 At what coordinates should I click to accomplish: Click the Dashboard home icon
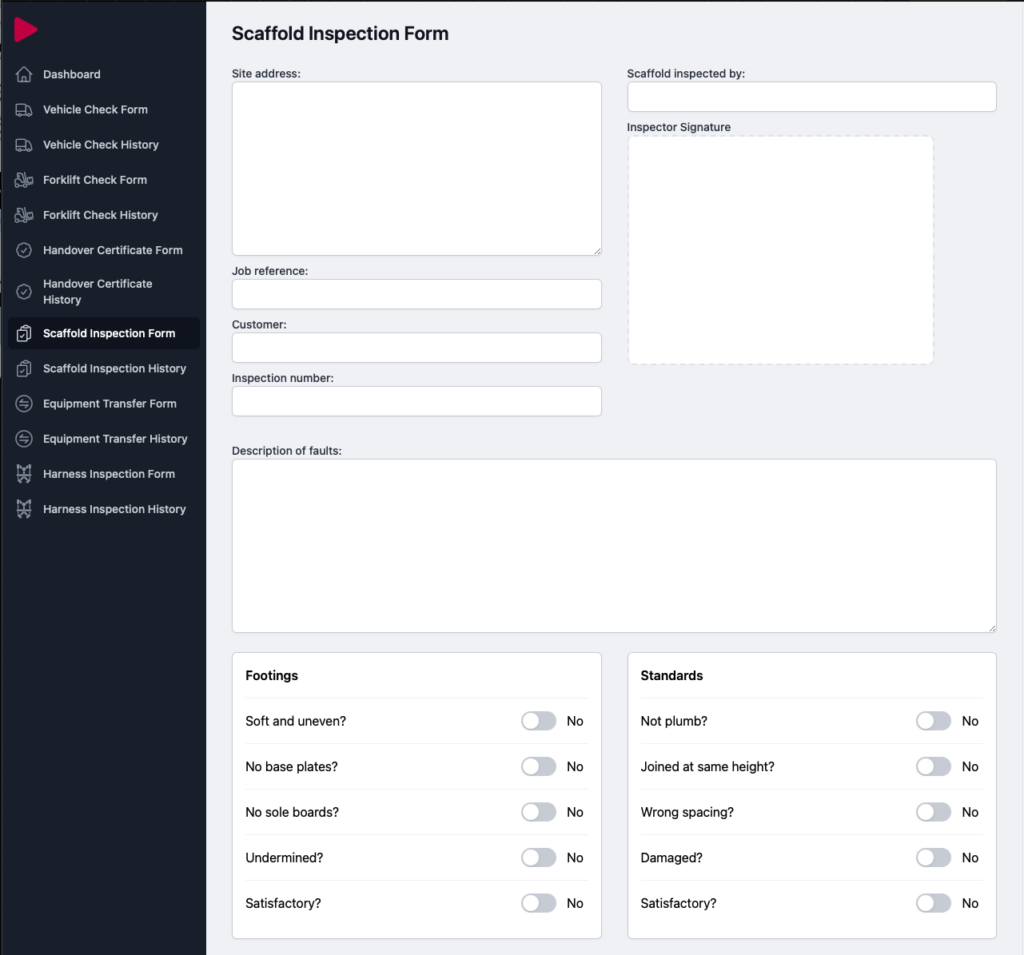(x=24, y=75)
